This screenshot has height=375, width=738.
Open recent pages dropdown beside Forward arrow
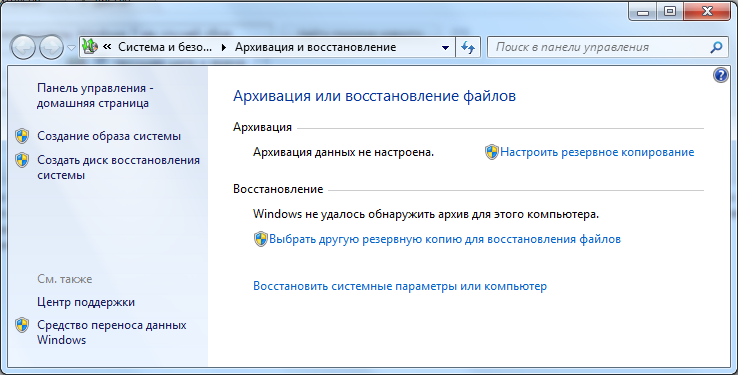click(71, 48)
